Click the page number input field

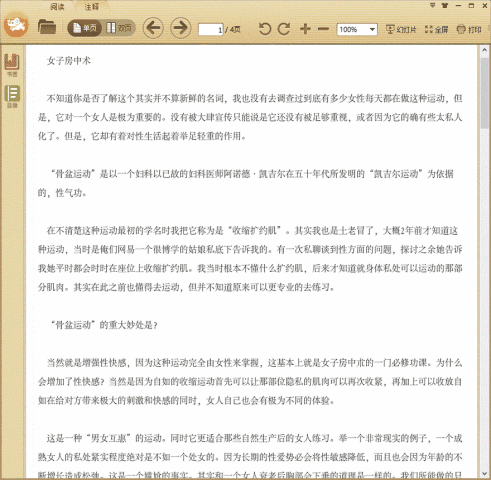[x=211, y=30]
